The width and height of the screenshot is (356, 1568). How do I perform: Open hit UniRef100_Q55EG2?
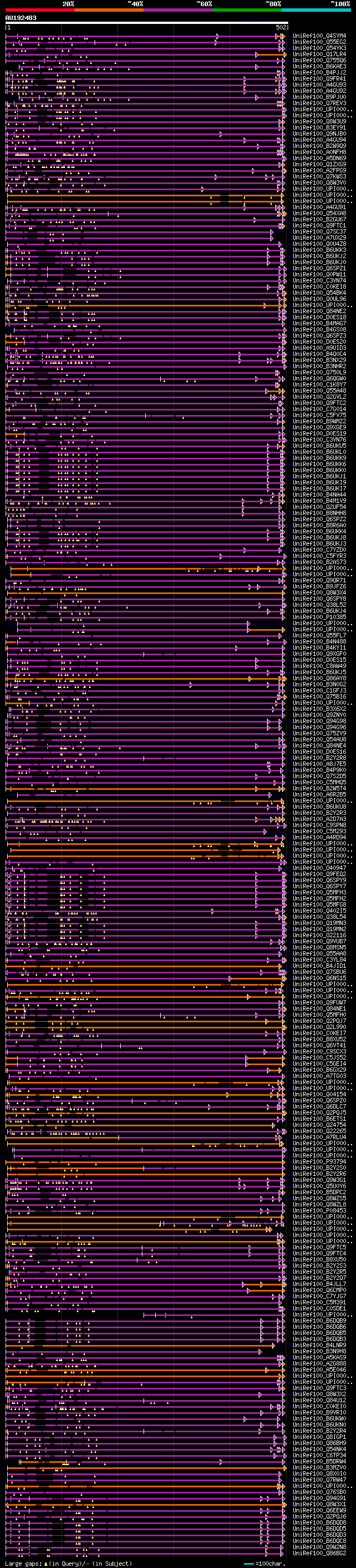[x=319, y=42]
